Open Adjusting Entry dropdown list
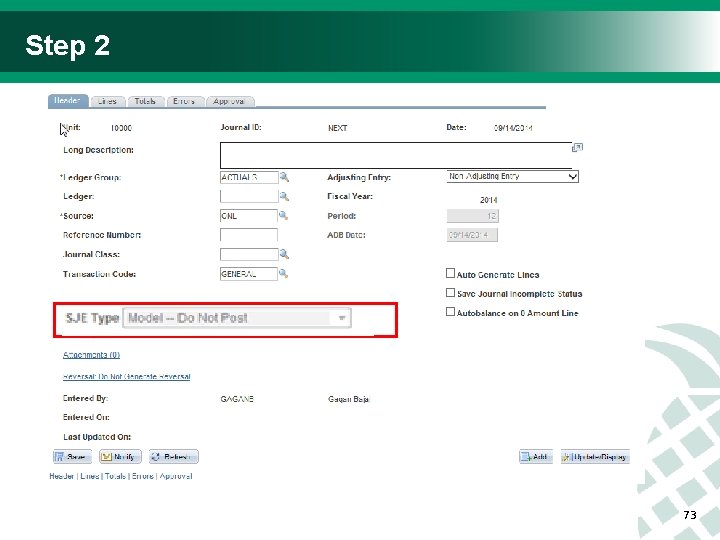The height and width of the screenshot is (540, 720). pos(512,176)
